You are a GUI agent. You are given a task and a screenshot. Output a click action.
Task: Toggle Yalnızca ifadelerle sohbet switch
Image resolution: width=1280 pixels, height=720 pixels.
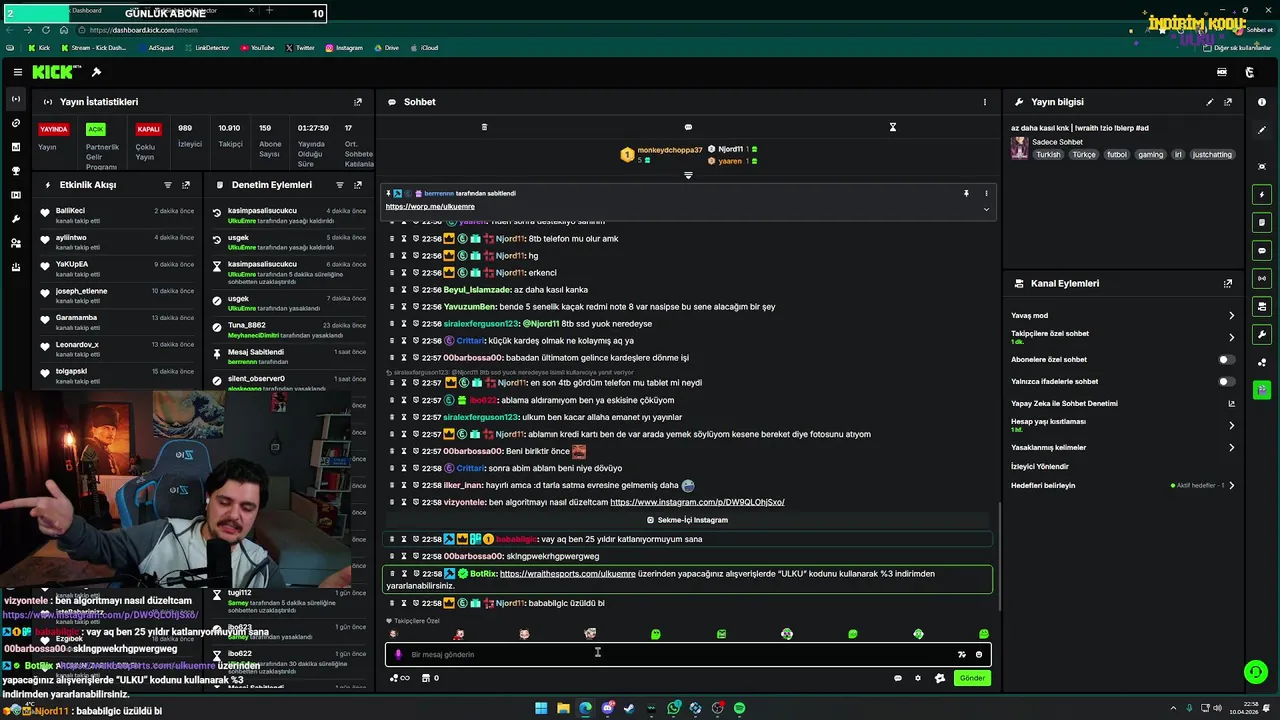click(x=1225, y=381)
